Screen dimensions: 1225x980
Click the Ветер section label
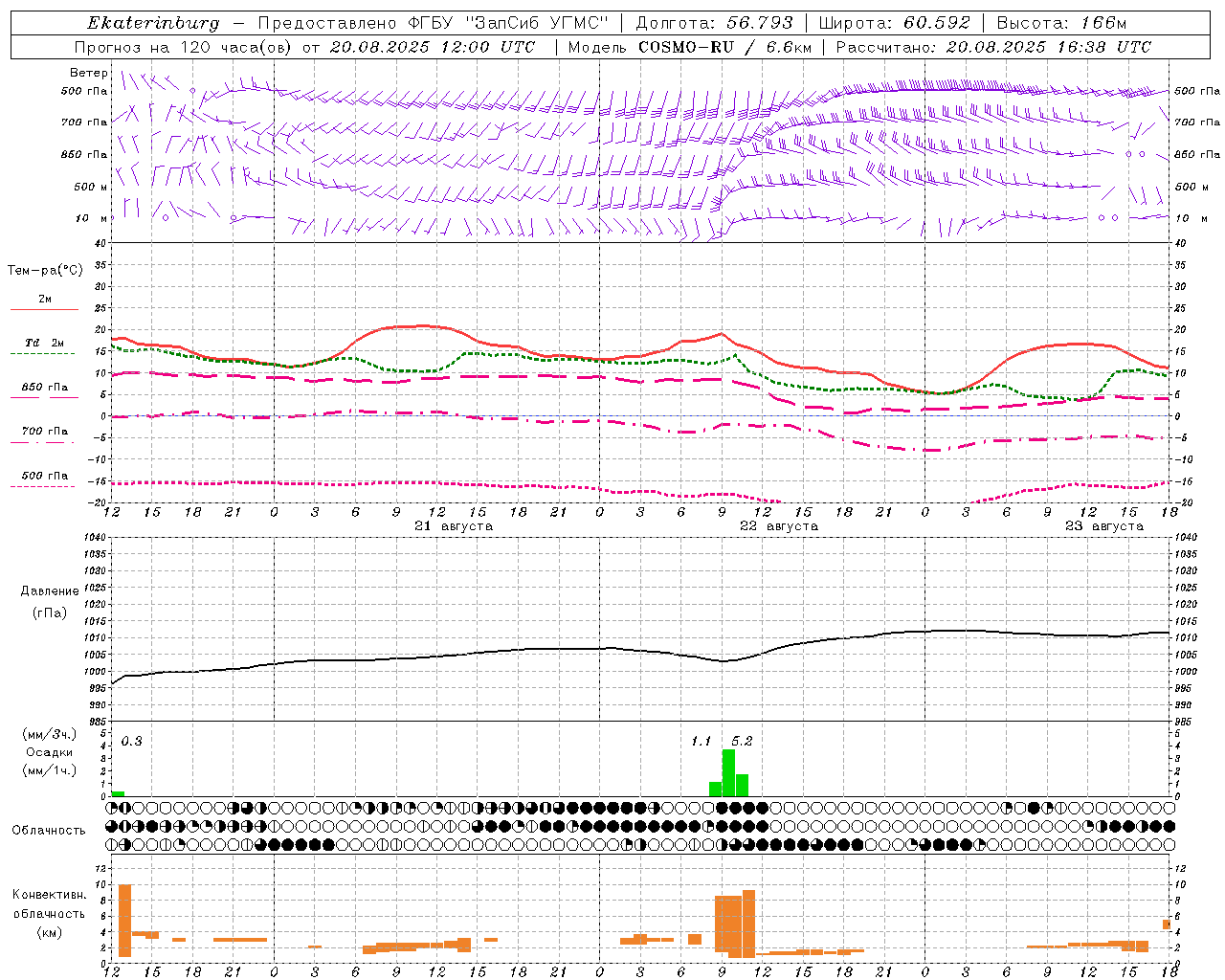point(88,73)
